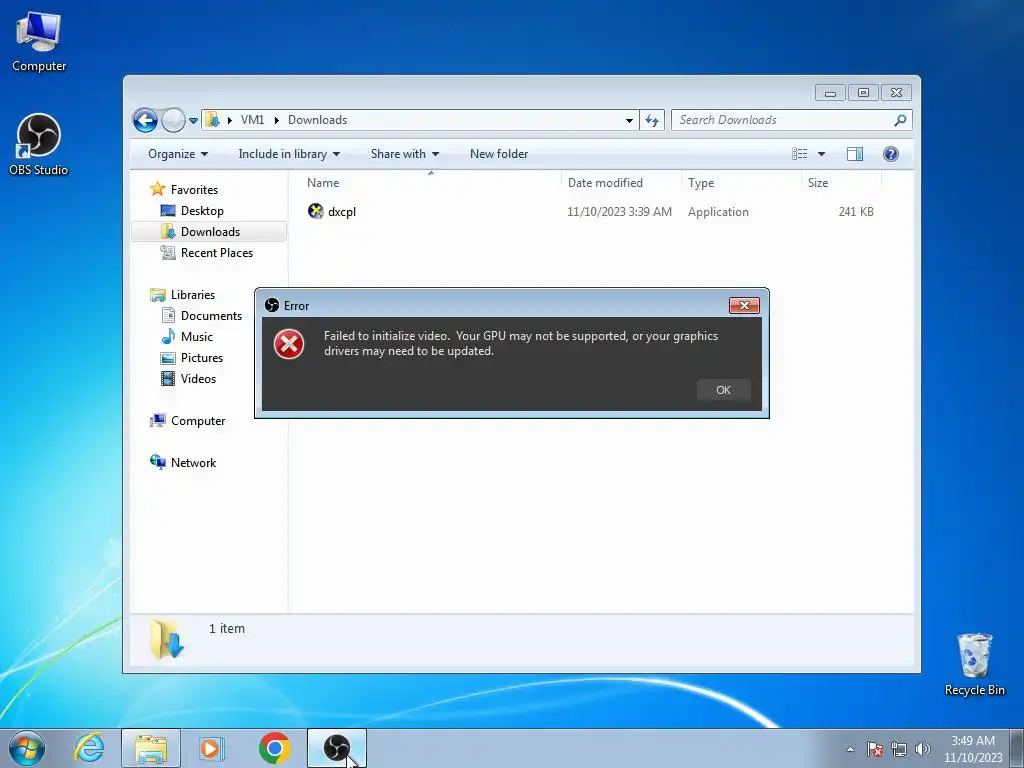Select the Recycle Bin desktop icon
Image resolution: width=1024 pixels, height=768 pixels.
[974, 664]
